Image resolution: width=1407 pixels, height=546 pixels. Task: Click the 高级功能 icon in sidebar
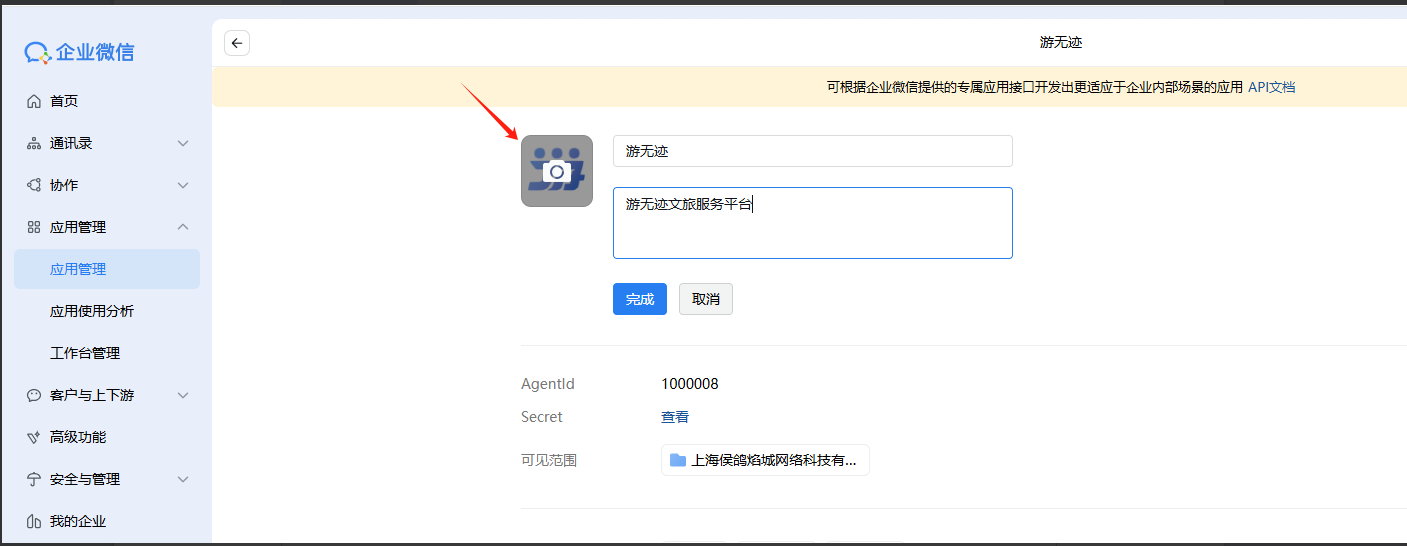34,437
